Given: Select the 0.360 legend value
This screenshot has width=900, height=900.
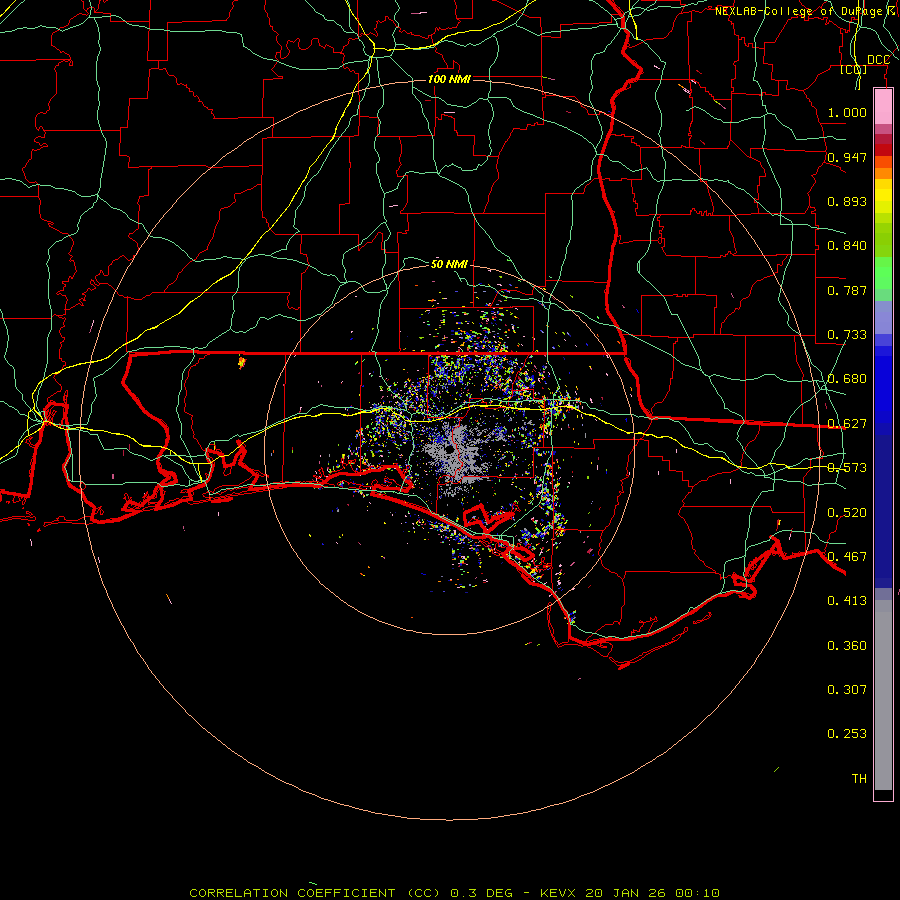Looking at the screenshot, I should [x=847, y=646].
